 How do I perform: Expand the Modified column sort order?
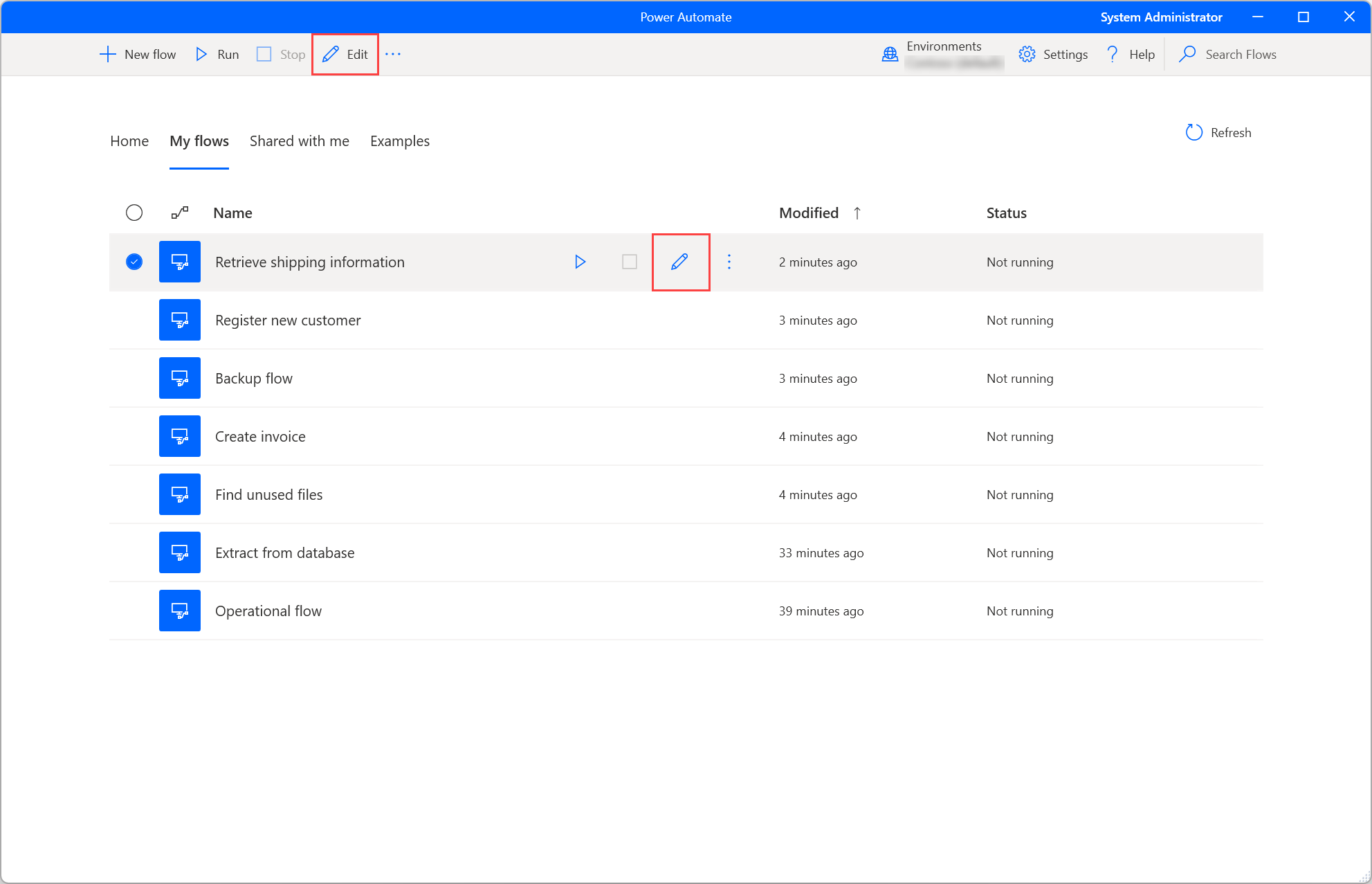click(x=857, y=213)
